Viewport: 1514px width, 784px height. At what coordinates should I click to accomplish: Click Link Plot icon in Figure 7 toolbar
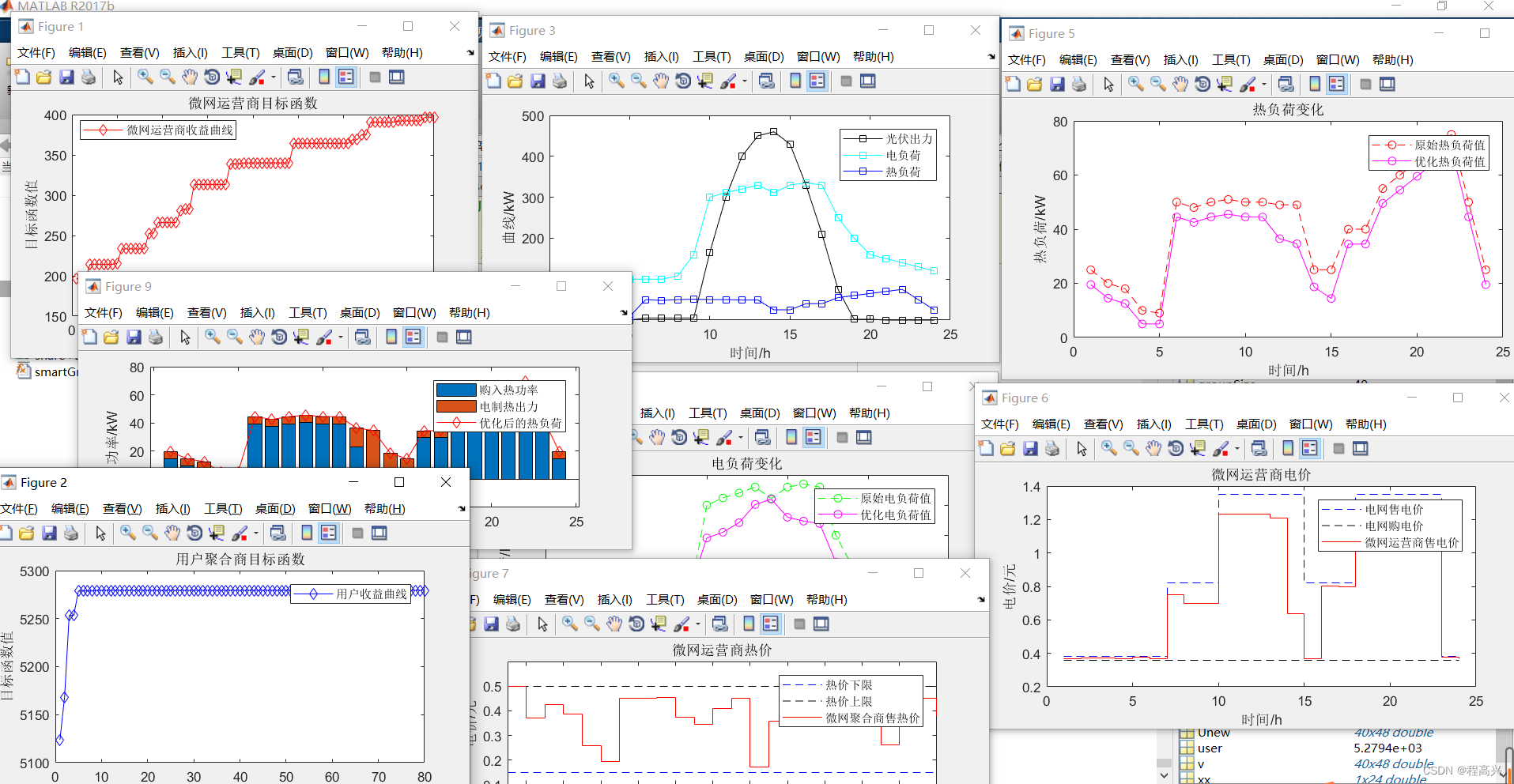(719, 624)
